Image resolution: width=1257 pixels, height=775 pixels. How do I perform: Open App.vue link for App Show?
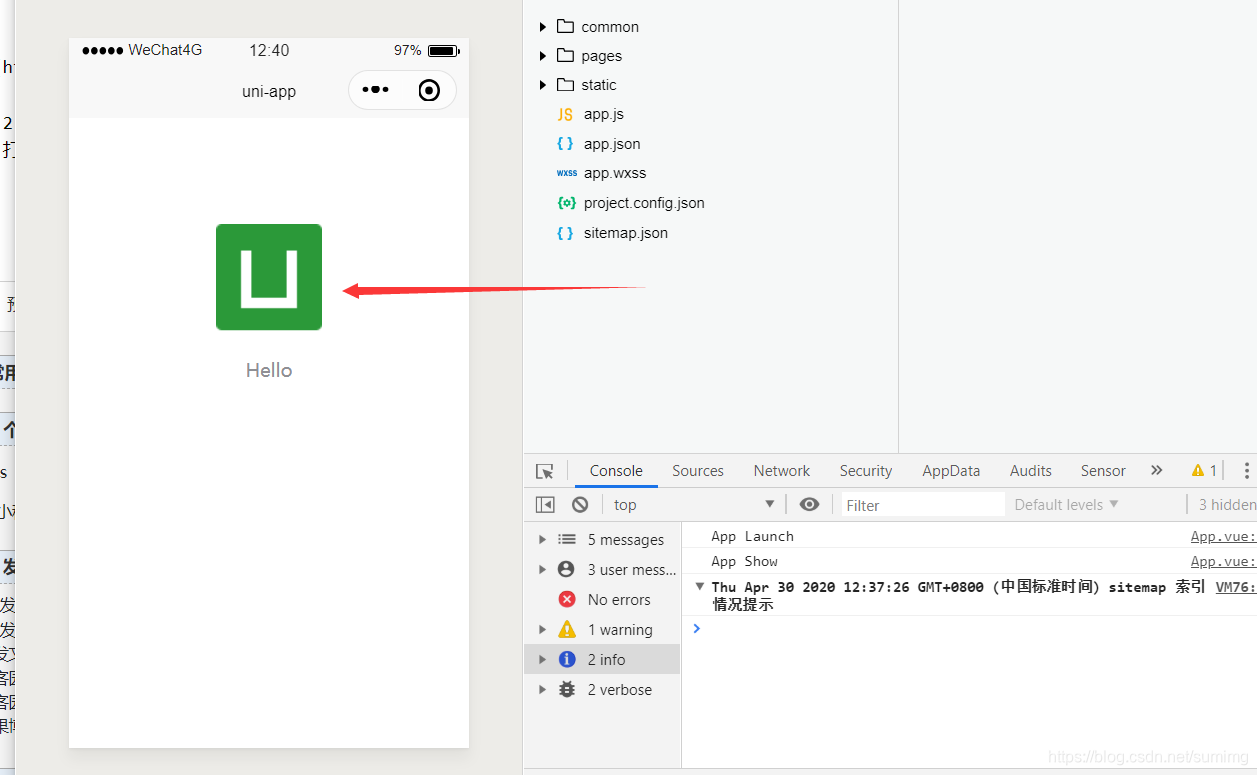[x=1223, y=561]
